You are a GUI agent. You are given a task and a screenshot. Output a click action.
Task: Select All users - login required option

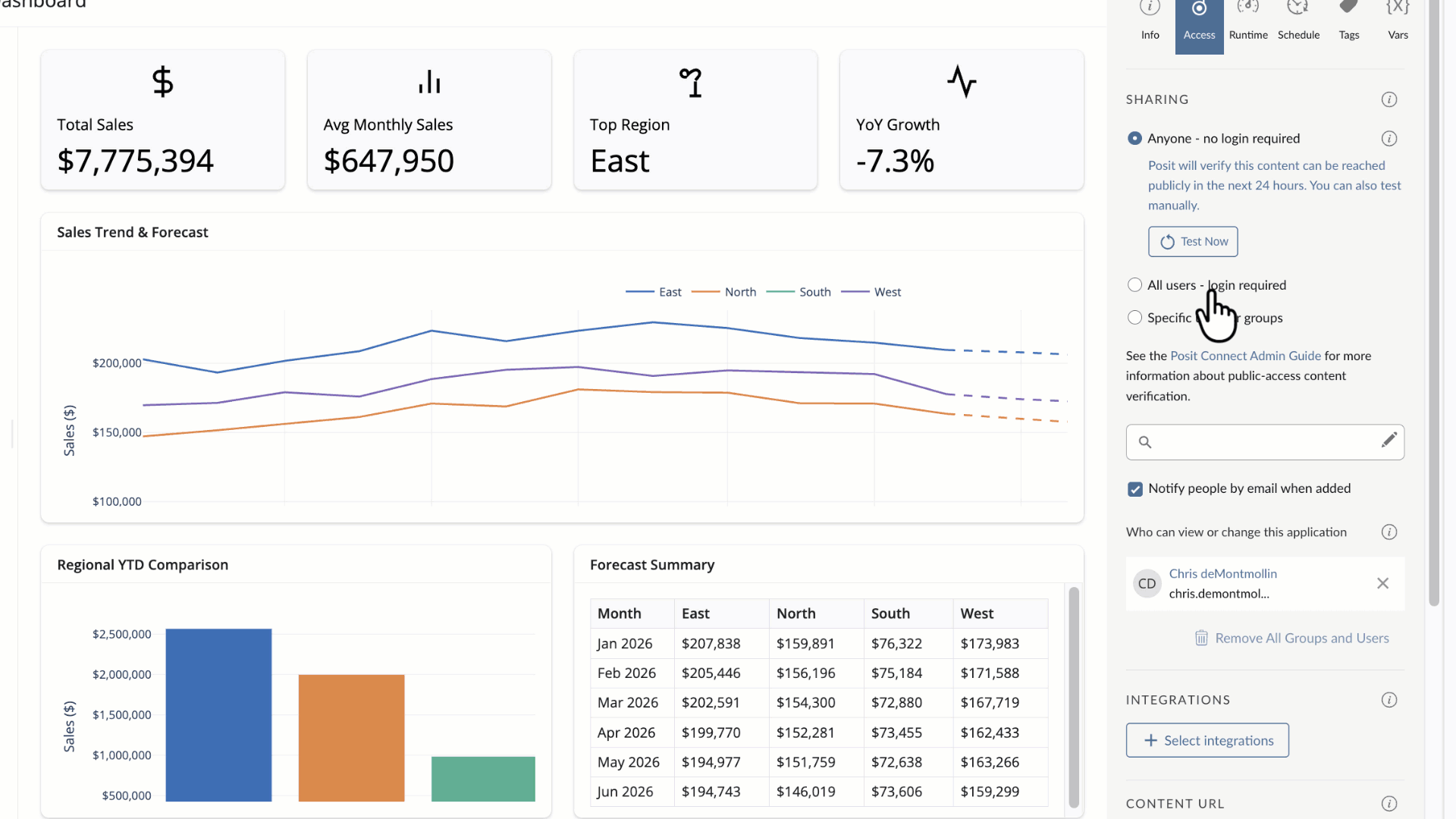(1134, 285)
